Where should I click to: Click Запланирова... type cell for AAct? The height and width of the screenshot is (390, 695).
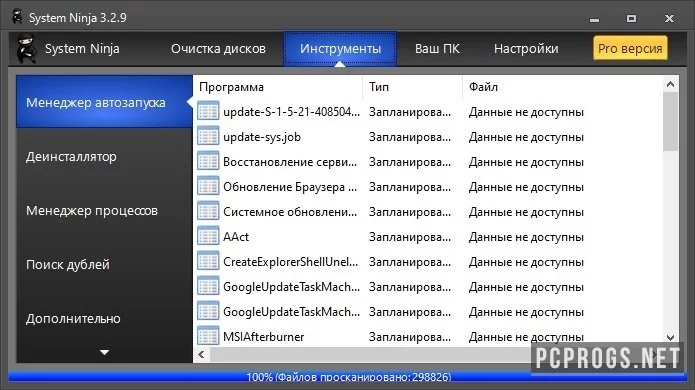(410, 237)
